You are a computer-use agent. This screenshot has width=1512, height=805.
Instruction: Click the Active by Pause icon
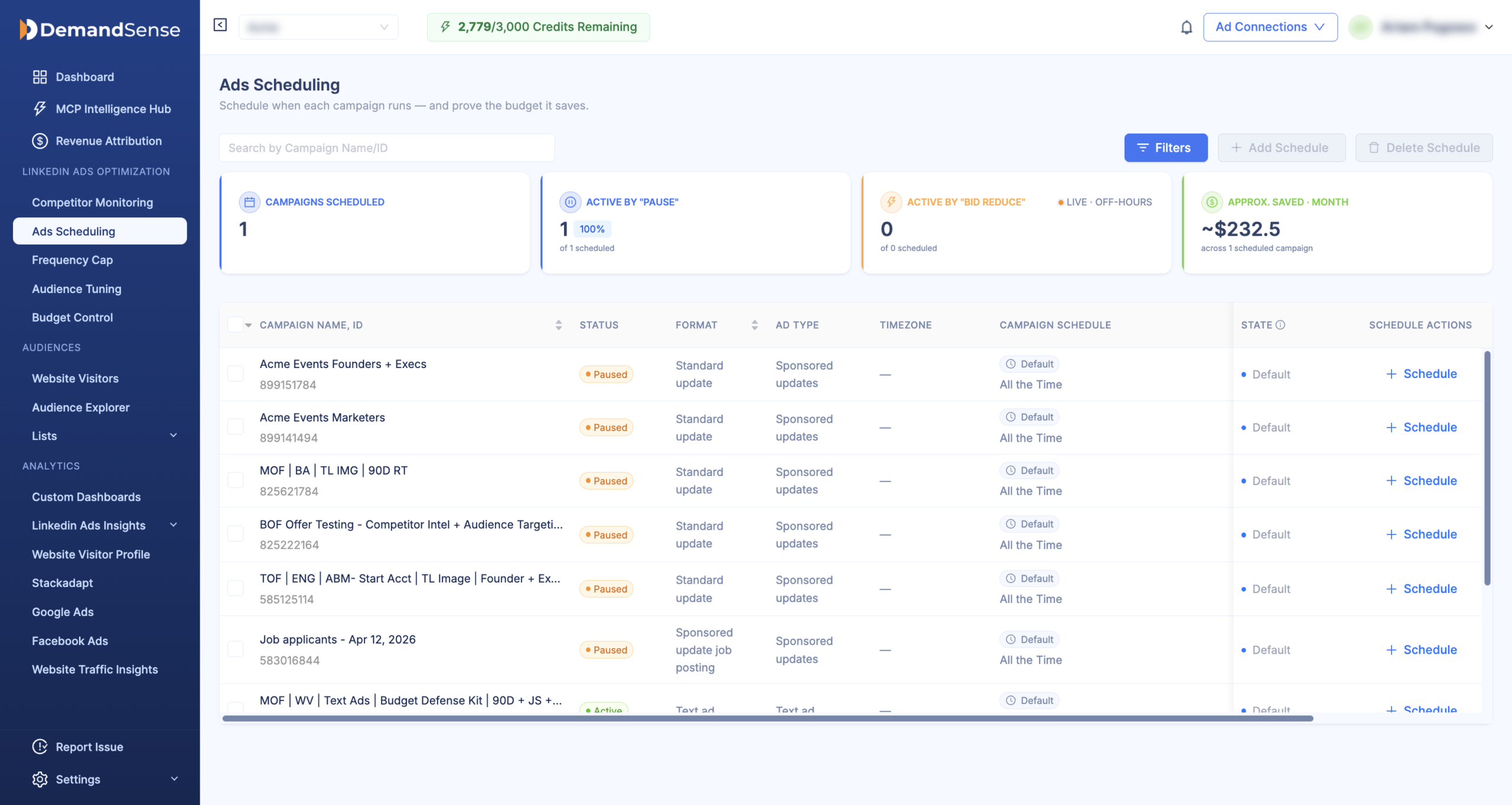[x=570, y=202]
